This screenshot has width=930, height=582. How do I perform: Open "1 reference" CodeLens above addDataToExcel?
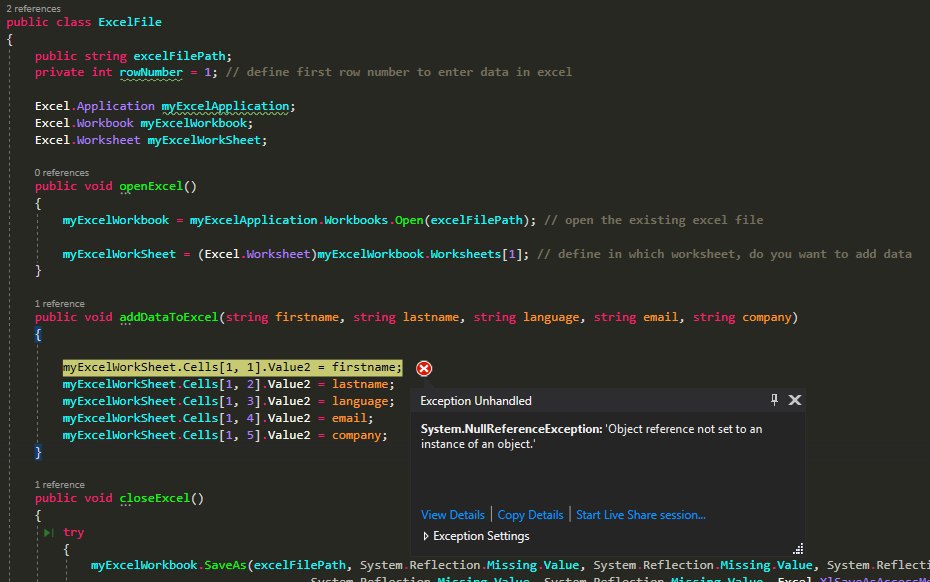[x=59, y=303]
